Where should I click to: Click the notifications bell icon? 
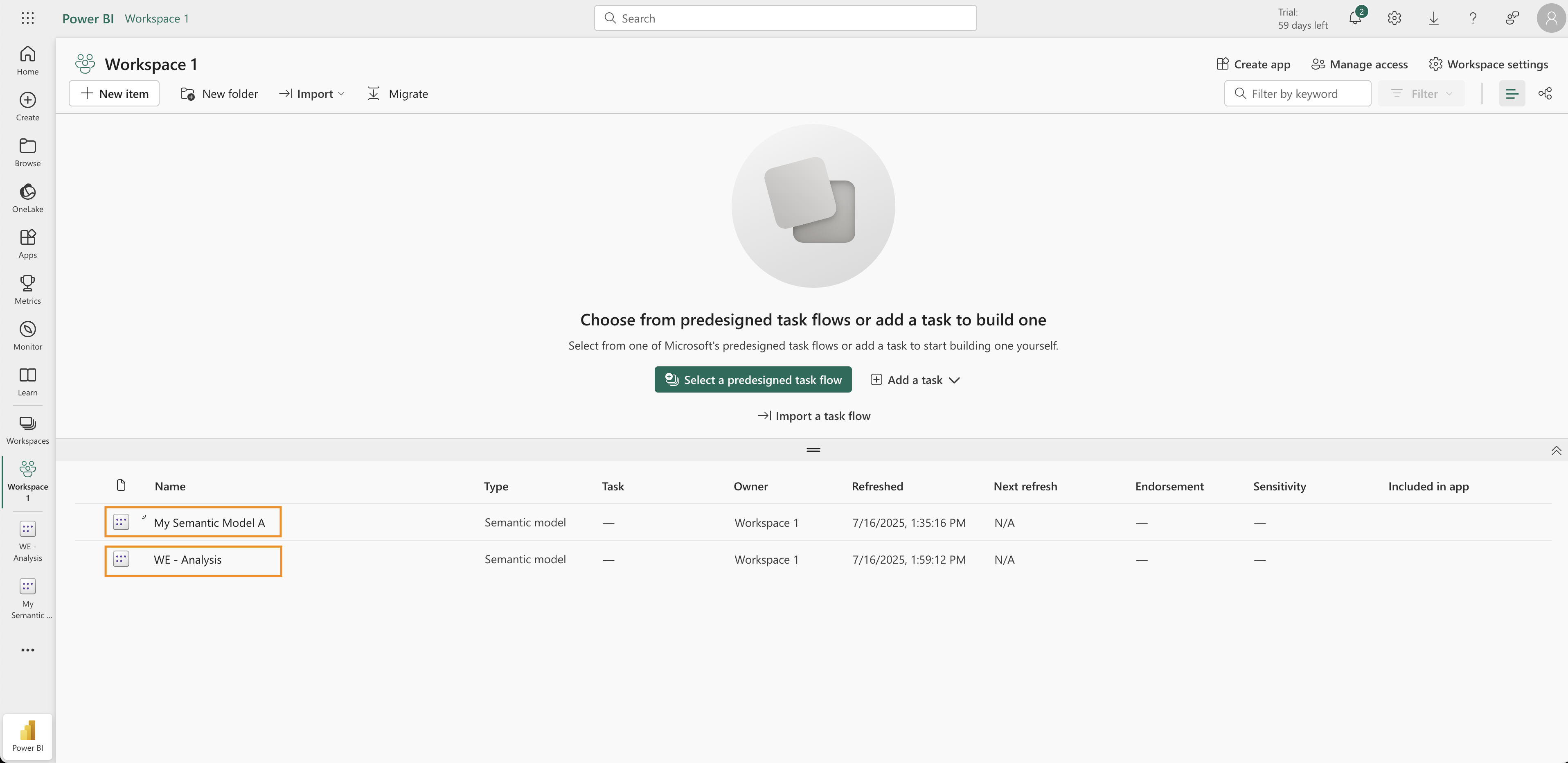point(1355,18)
